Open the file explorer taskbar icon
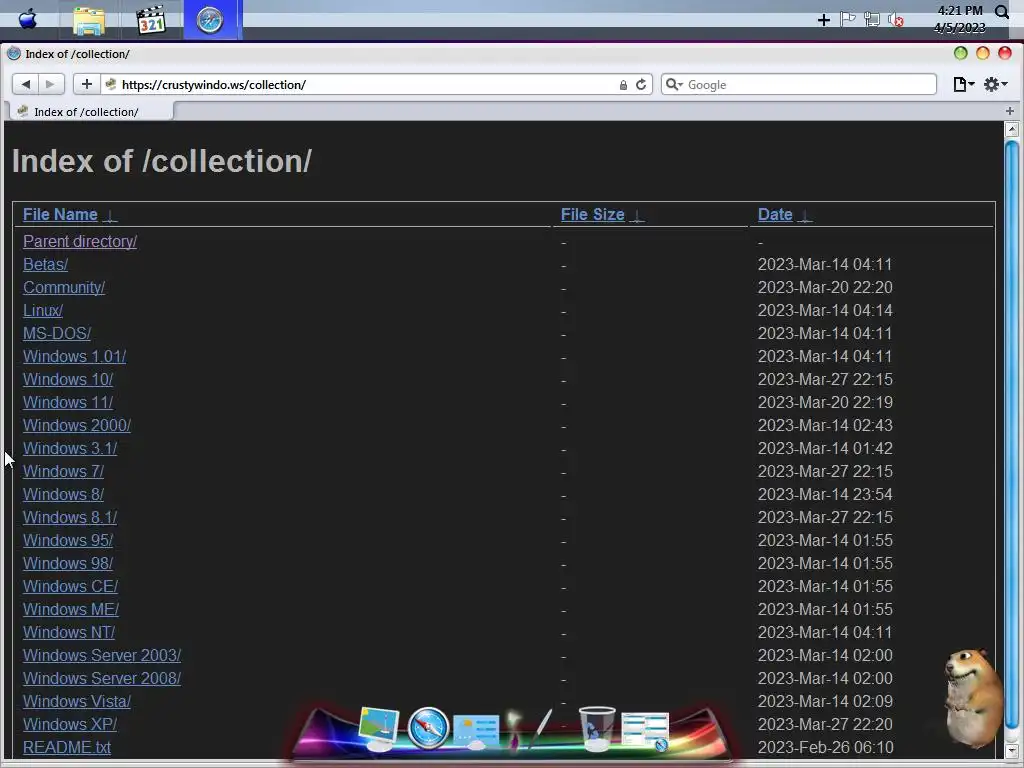1024x768 pixels. pyautogui.click(x=89, y=21)
